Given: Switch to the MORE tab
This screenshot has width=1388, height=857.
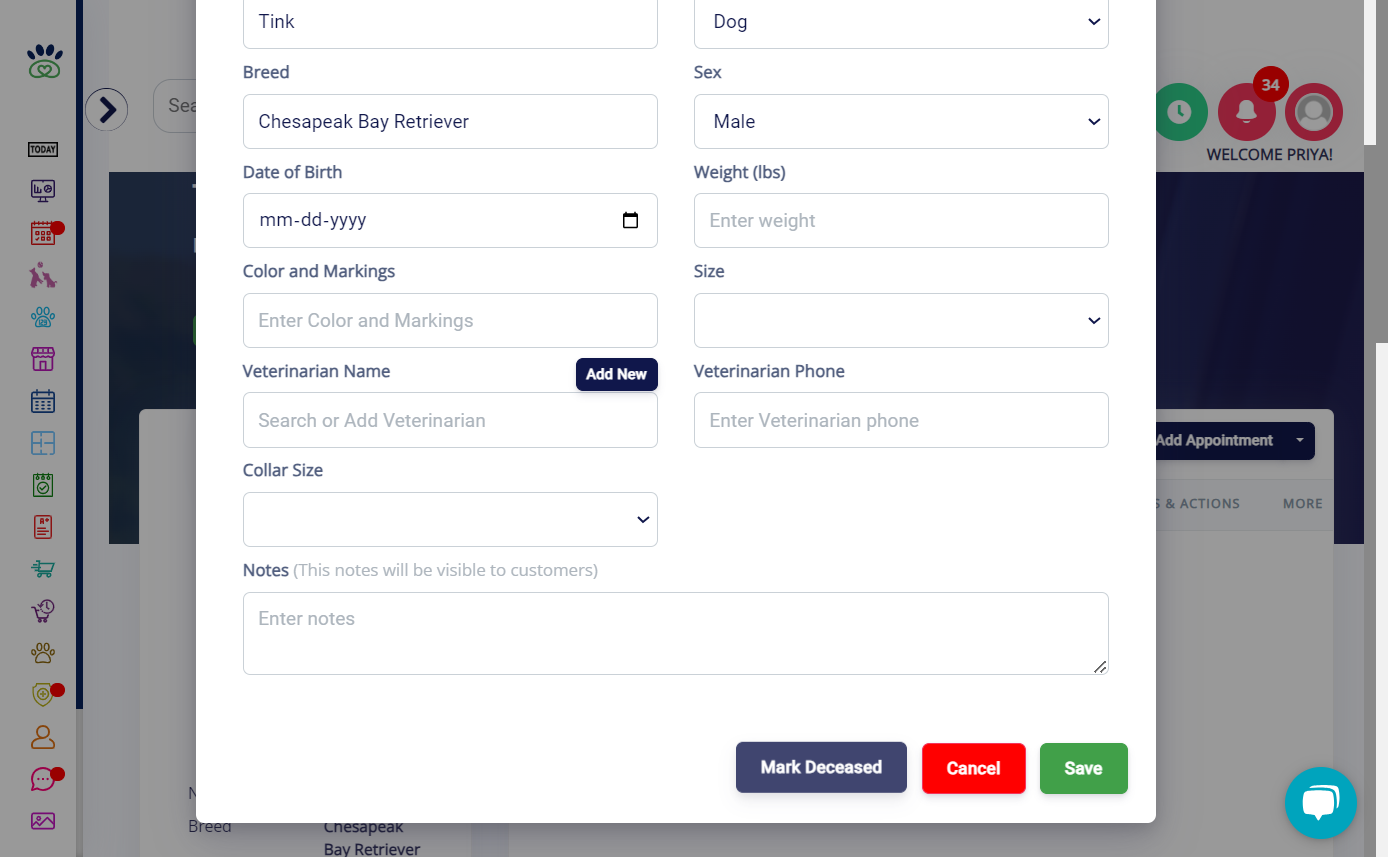Looking at the screenshot, I should coord(1302,504).
